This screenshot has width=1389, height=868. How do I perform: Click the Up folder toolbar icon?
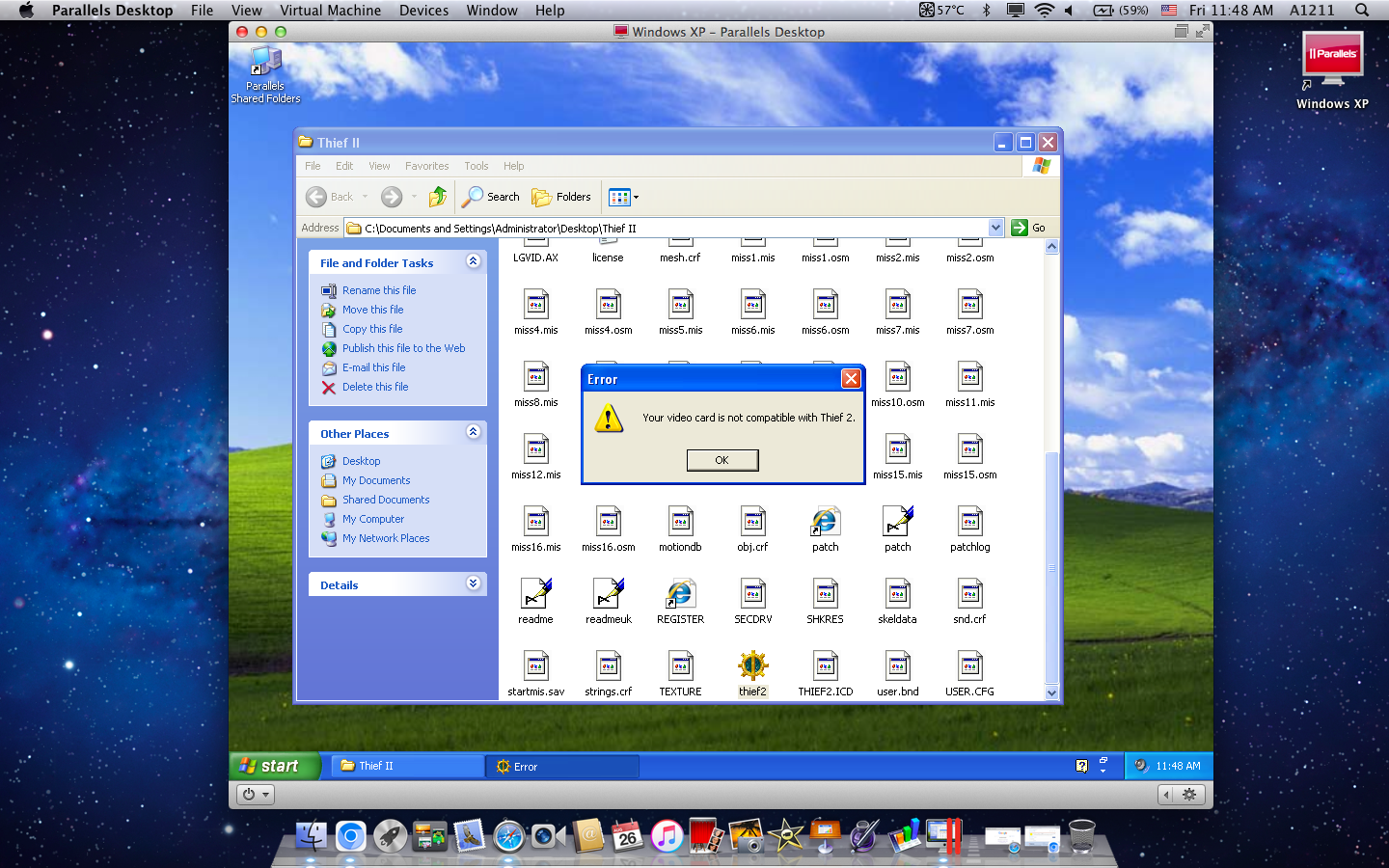pos(438,197)
